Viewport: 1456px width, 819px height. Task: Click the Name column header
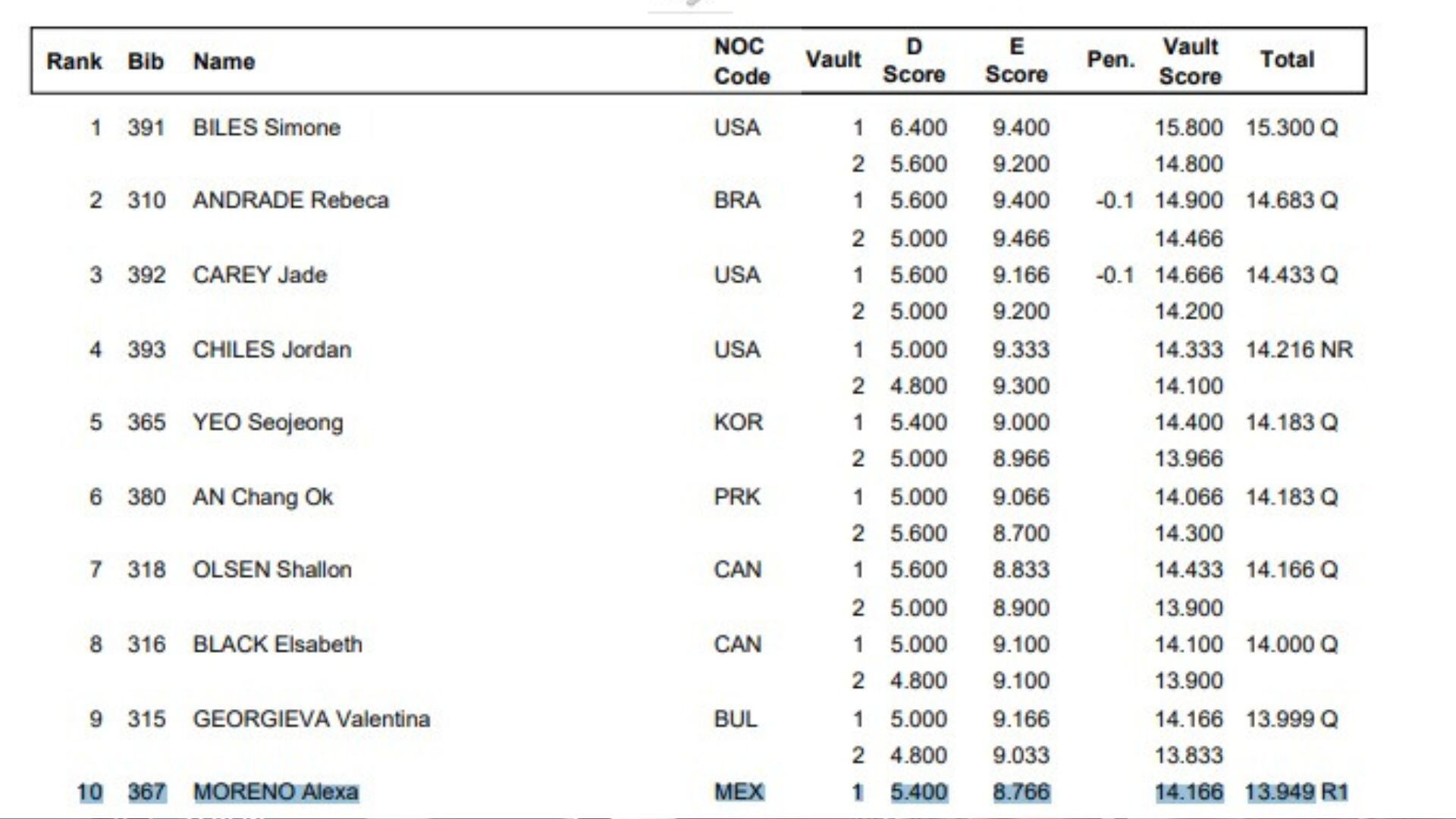[224, 61]
